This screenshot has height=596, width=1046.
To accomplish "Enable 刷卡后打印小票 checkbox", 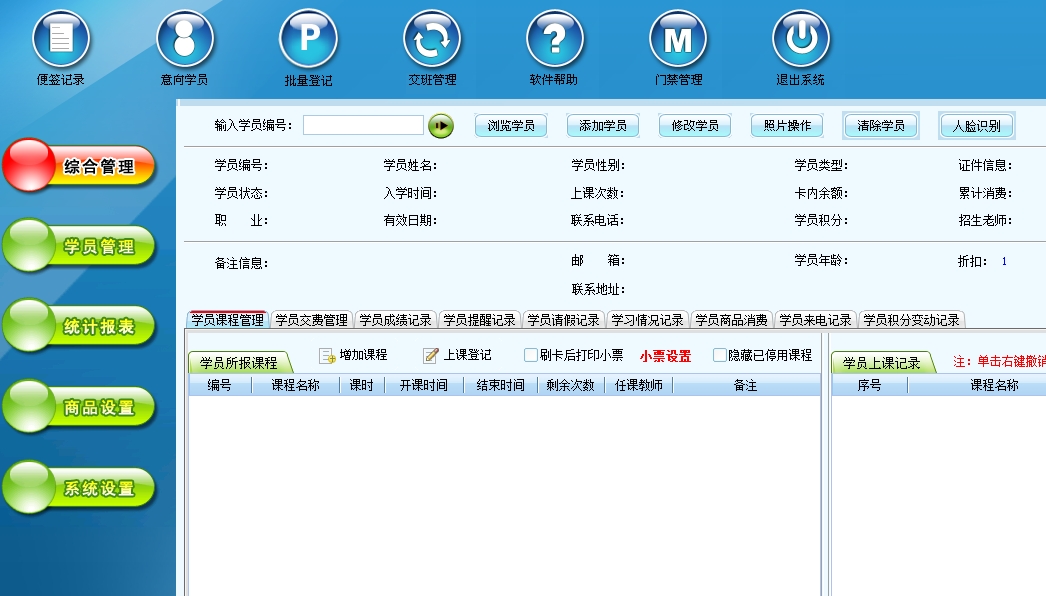I will [x=532, y=355].
